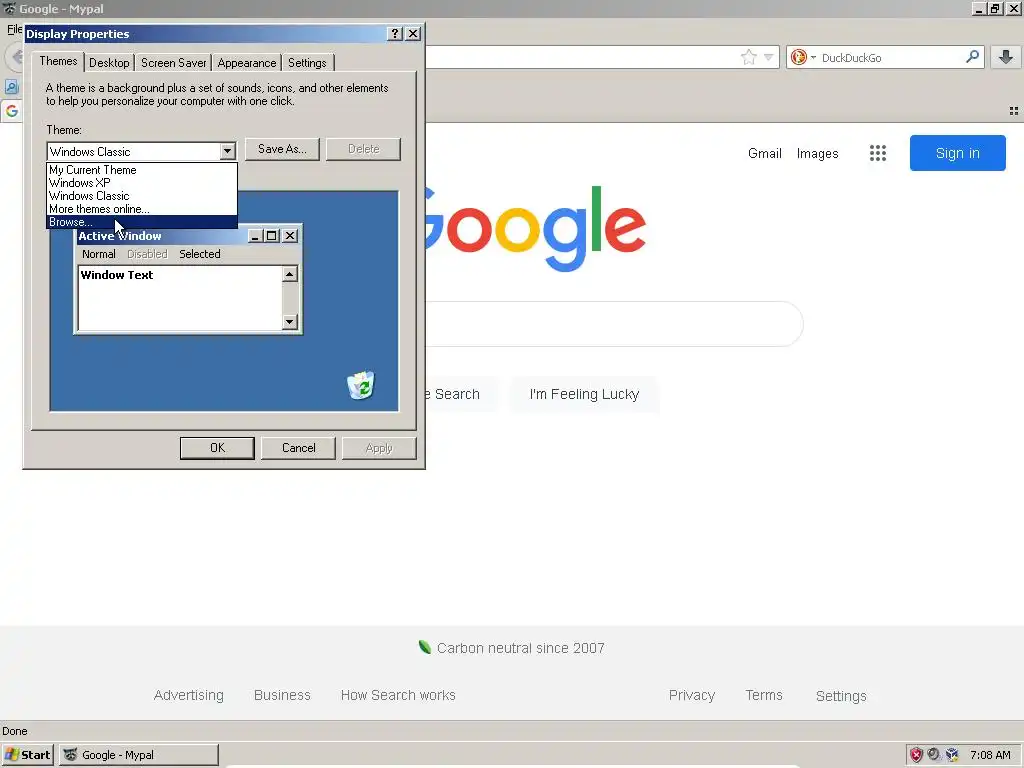Open the Advertising footer link
Image resolution: width=1024 pixels, height=768 pixels.
coord(189,695)
